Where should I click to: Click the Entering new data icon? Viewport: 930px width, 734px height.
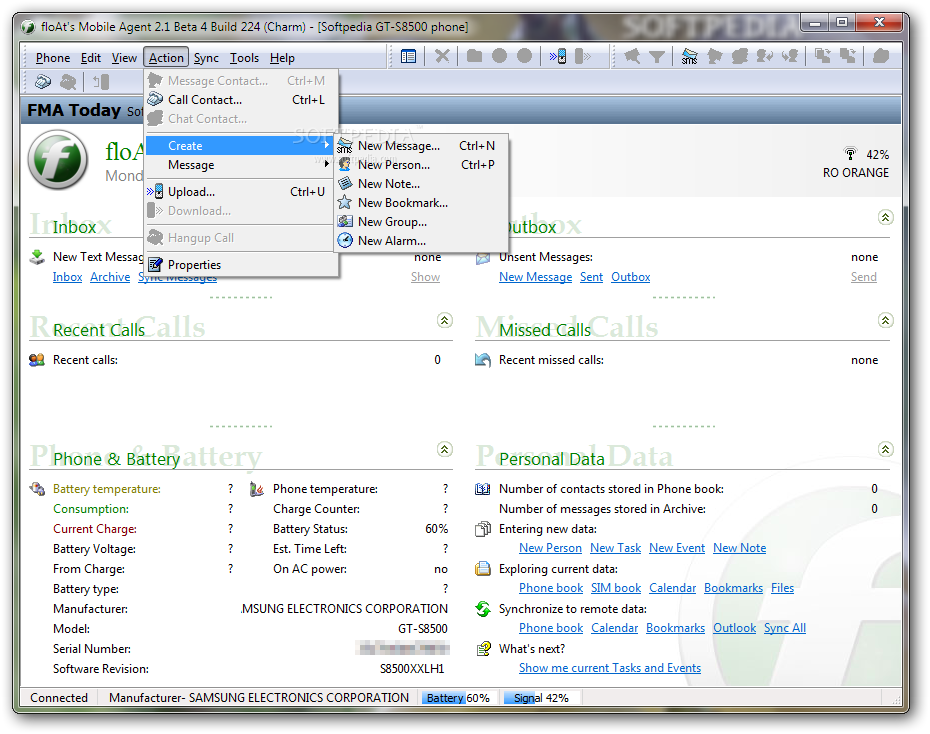483,529
